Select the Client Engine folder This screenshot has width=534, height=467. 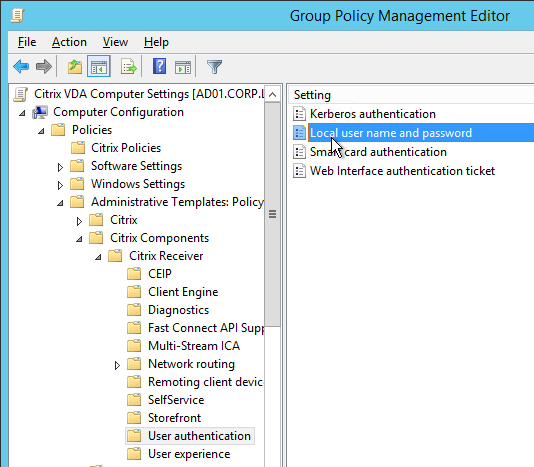pos(183,292)
